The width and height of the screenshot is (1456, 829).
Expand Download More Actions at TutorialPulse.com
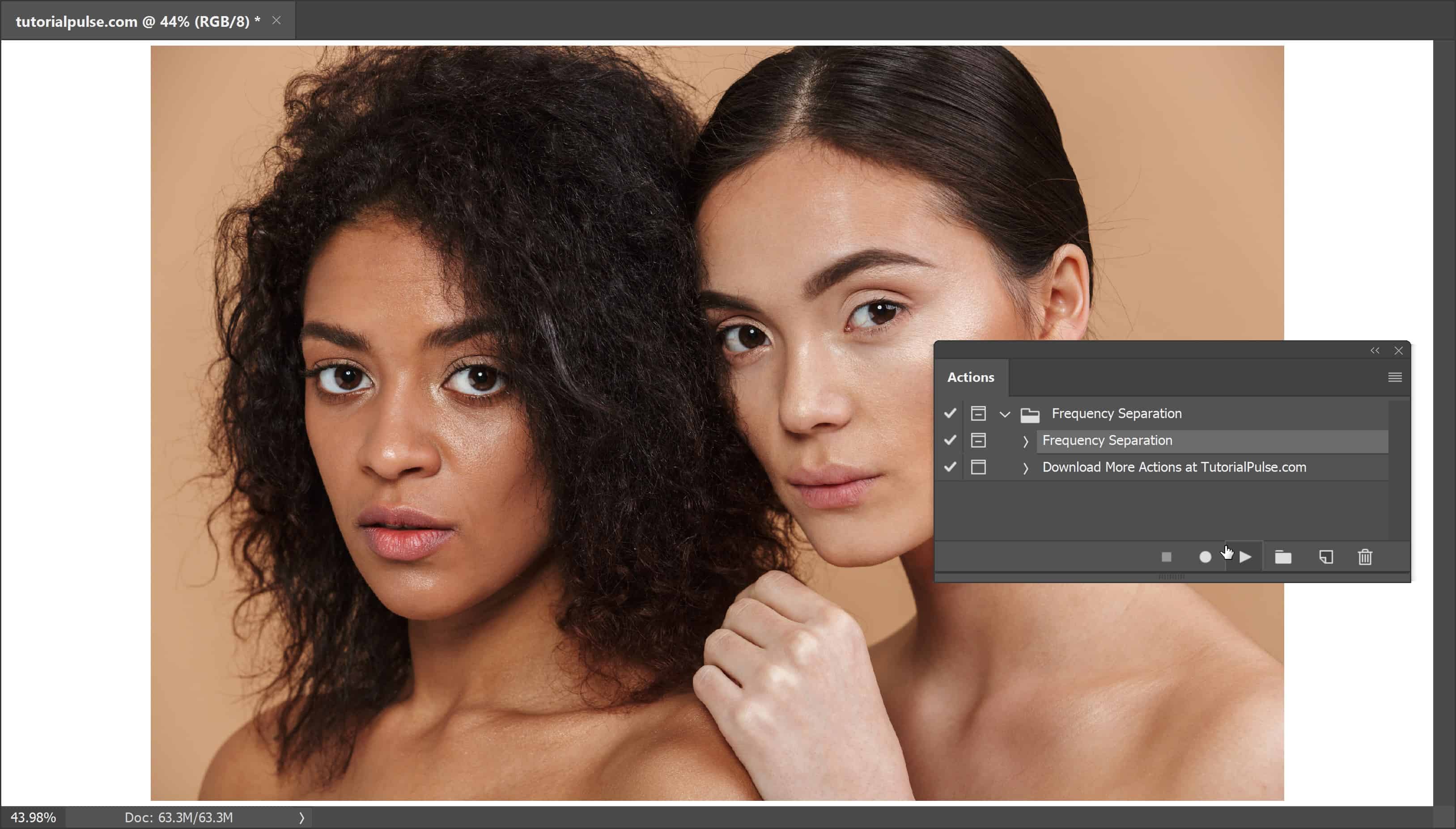pos(1026,468)
